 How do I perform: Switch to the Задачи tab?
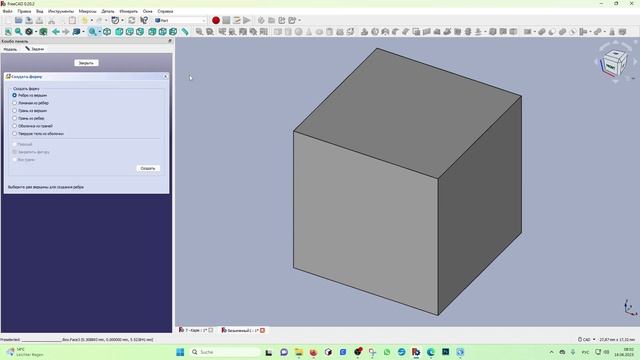tap(35, 49)
